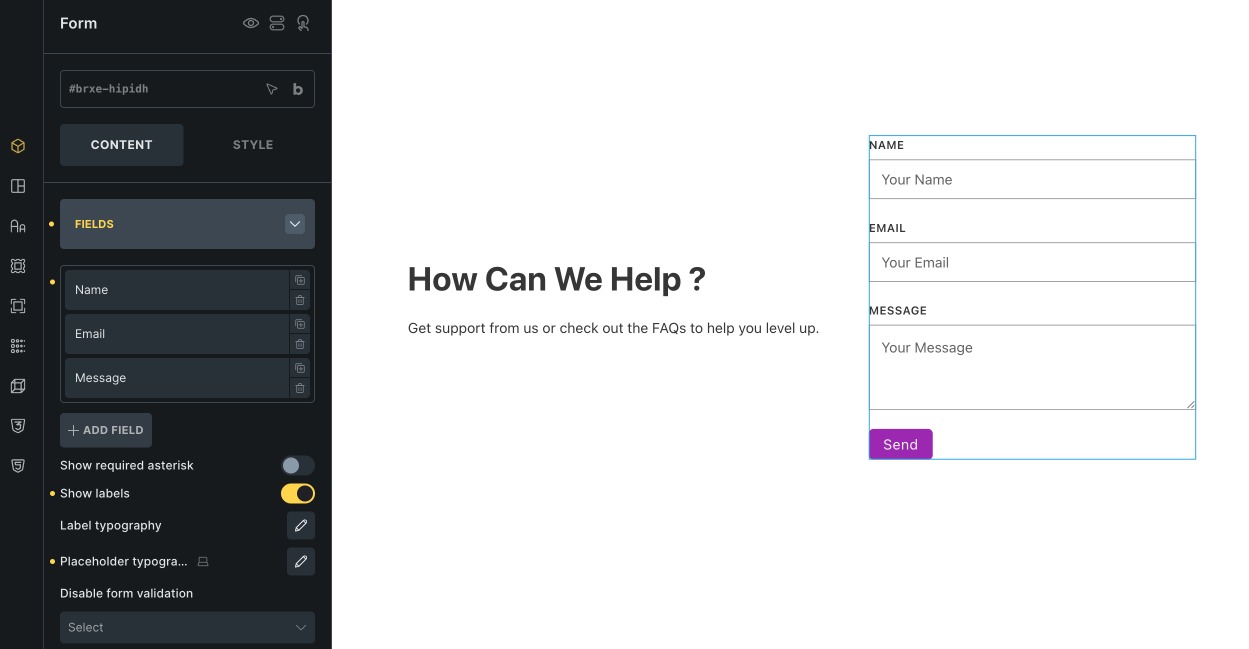Viewport: 1249px width, 649px height.
Task: Open the typography panel icon in sidebar
Action: 17,225
